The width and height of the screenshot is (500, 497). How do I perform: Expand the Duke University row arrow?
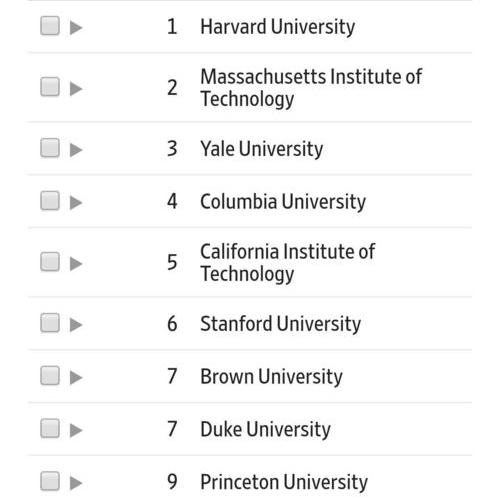coord(76,430)
